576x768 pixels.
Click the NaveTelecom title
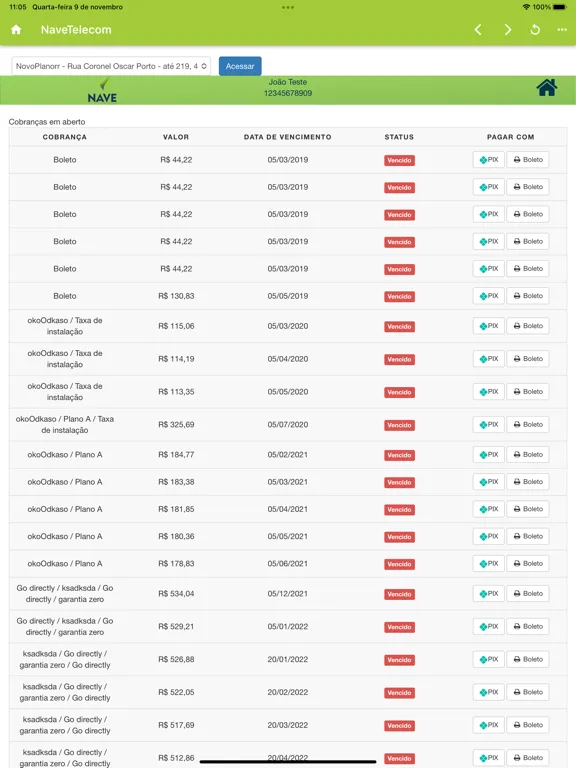76,30
